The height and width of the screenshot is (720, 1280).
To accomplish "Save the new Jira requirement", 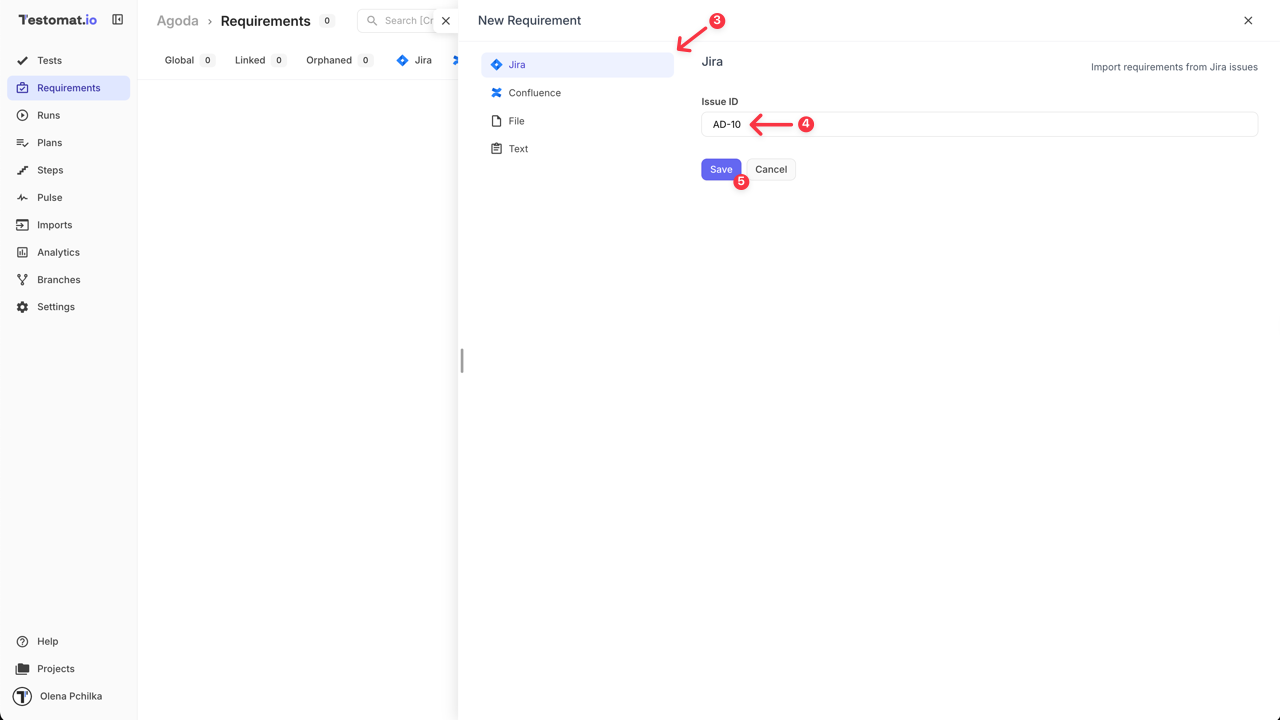I will (721, 169).
